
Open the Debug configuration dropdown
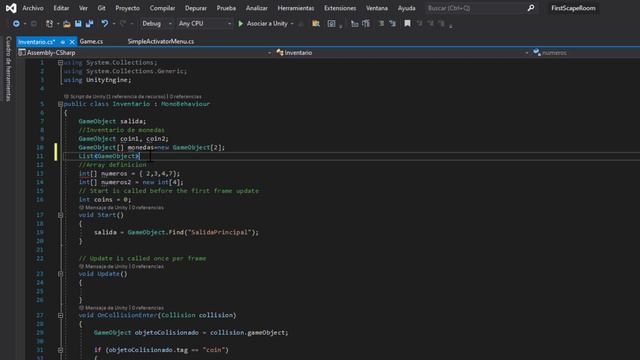pyautogui.click(x=156, y=24)
